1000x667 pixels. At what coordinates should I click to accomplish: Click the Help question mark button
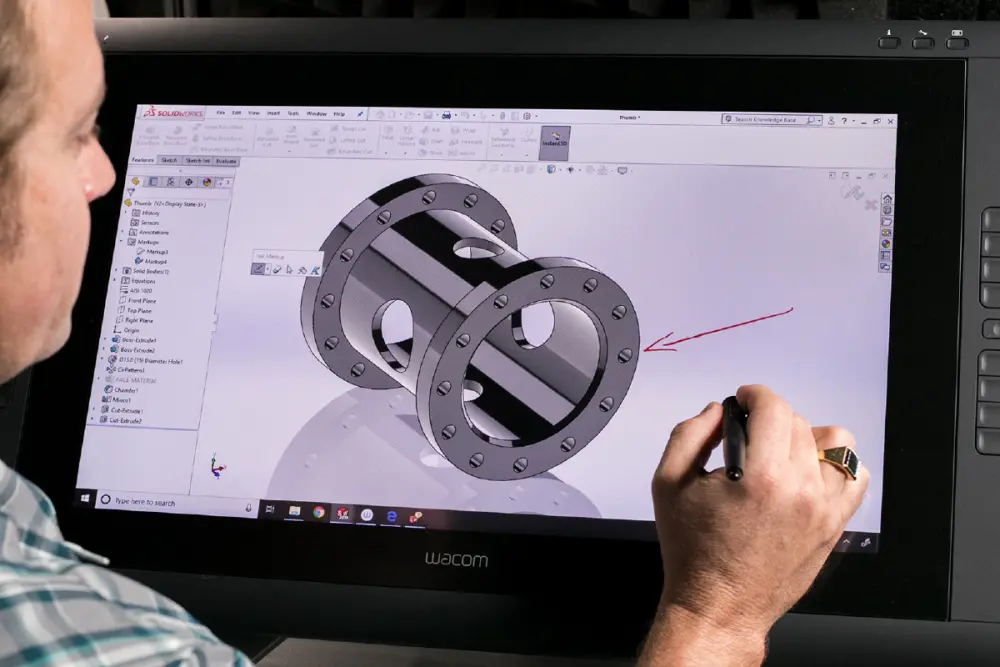(x=844, y=119)
